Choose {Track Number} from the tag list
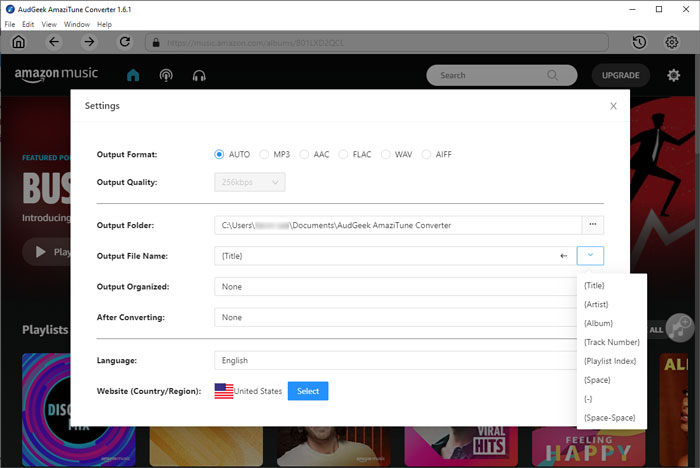This screenshot has height=468, width=700. pos(612,342)
